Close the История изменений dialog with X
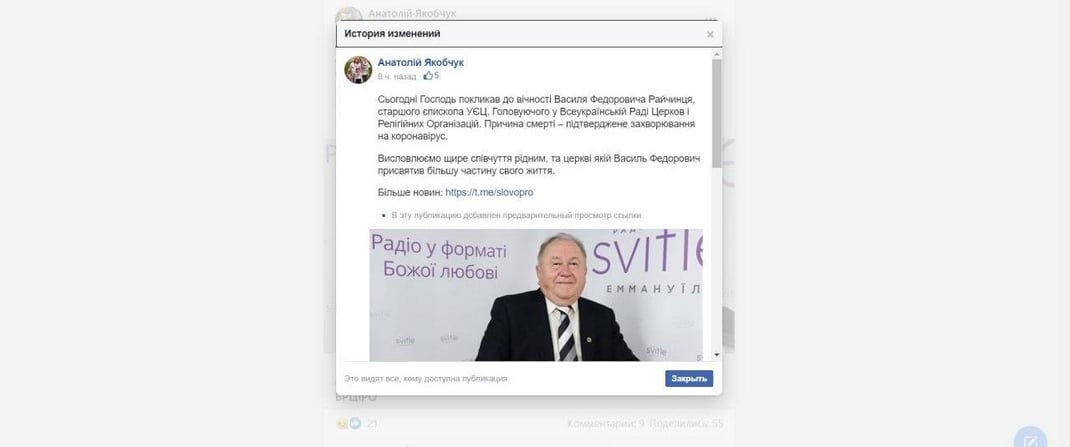The height and width of the screenshot is (447, 1070). [710, 34]
